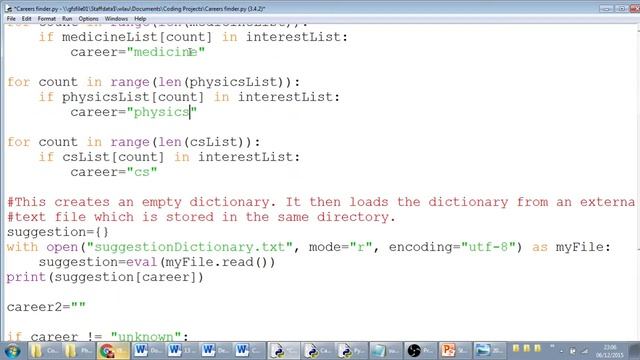The height and width of the screenshot is (360, 640).
Task: Click the 'as myFile:' text
Action: [x=571, y=247]
